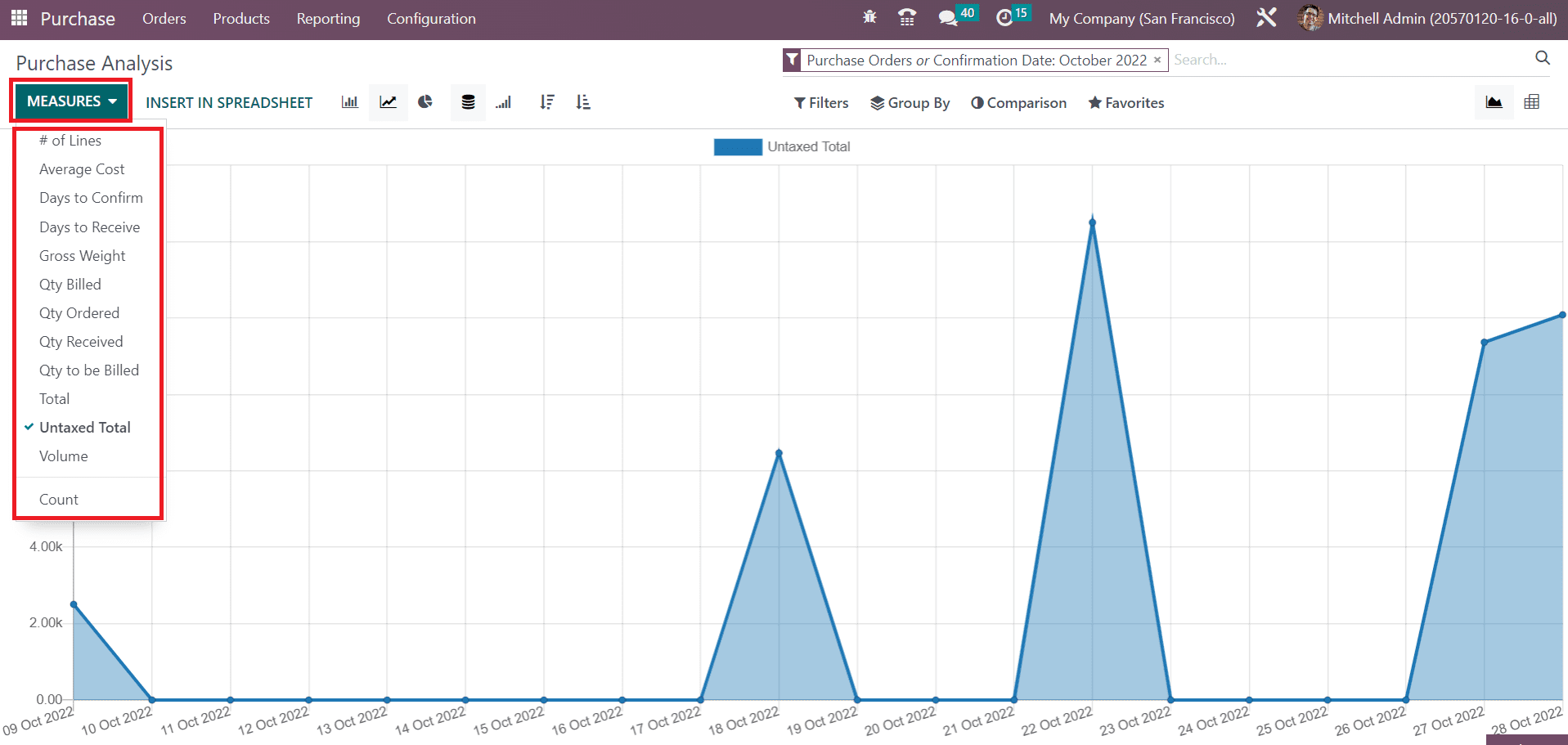This screenshot has width=1568, height=745.
Task: Sort chart in ascending order
Action: click(x=582, y=102)
